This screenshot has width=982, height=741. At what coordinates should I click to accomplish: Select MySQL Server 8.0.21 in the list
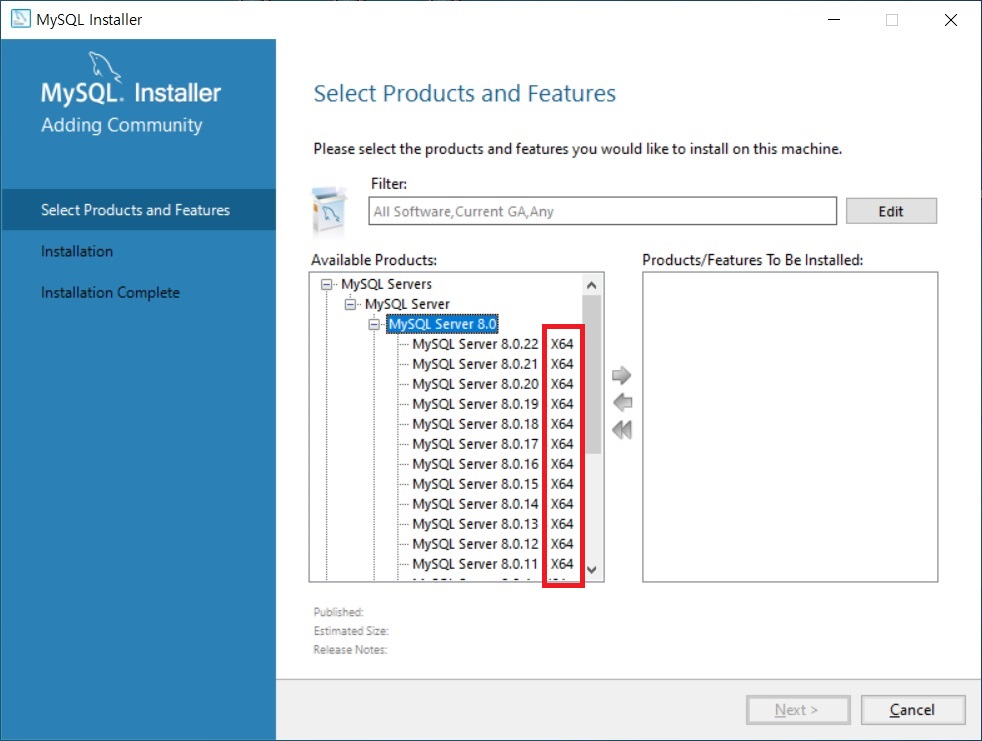[x=492, y=364]
